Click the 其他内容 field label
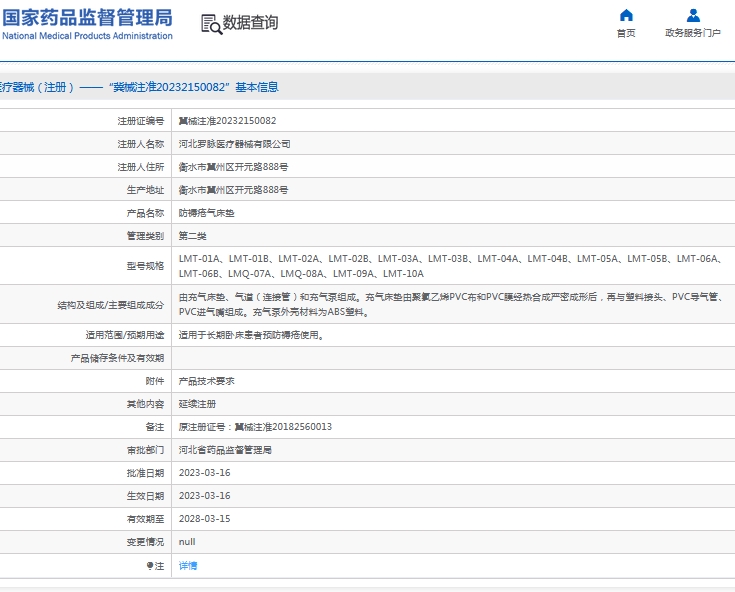735x592 pixels. click(x=145, y=404)
